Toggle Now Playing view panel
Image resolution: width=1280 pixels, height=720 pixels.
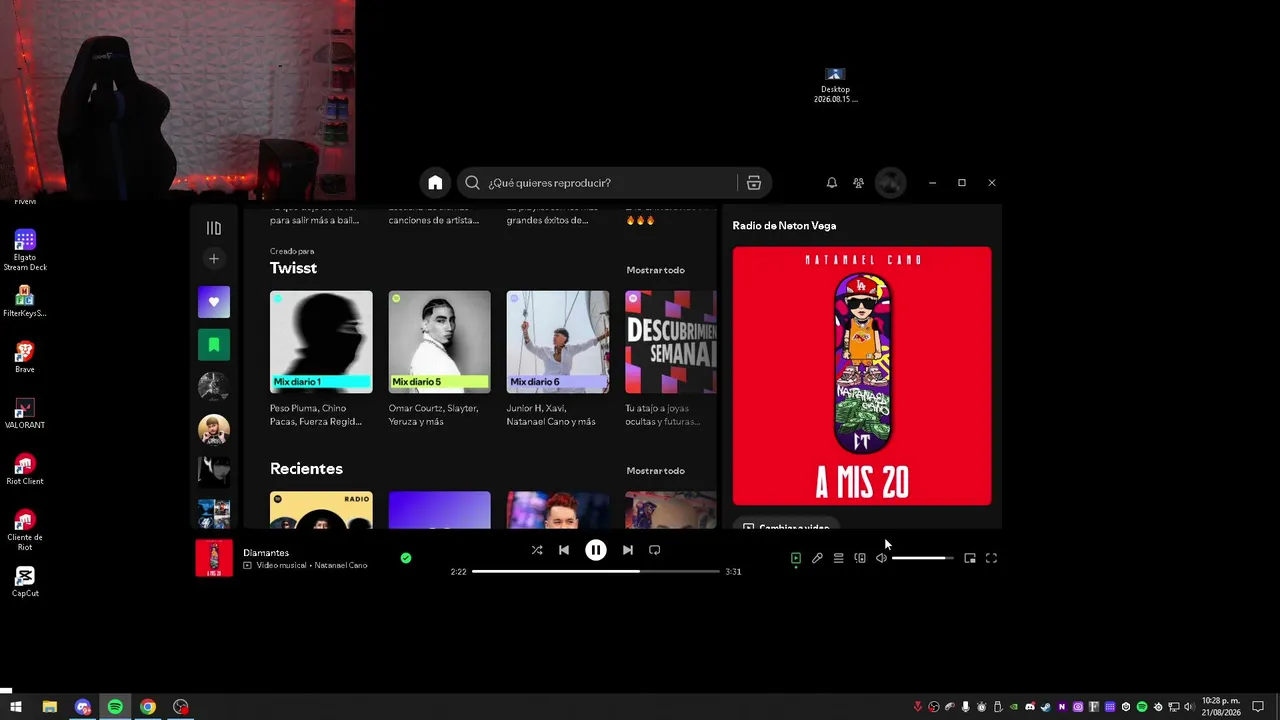tap(796, 558)
